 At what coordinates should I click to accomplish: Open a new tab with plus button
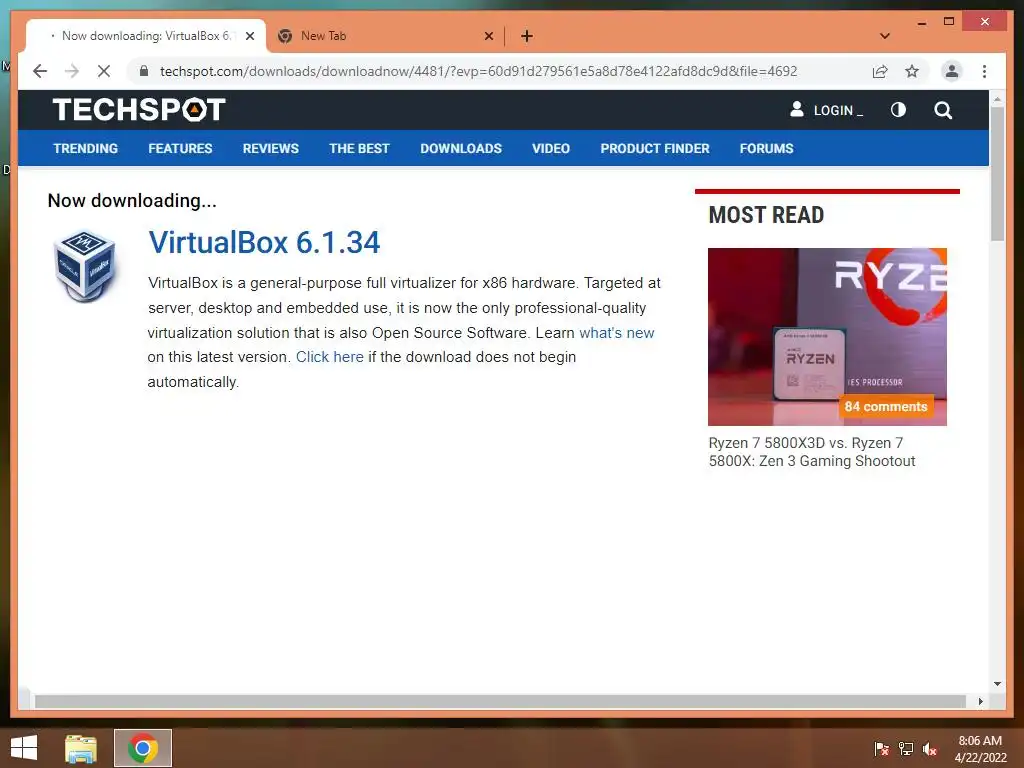(x=527, y=36)
